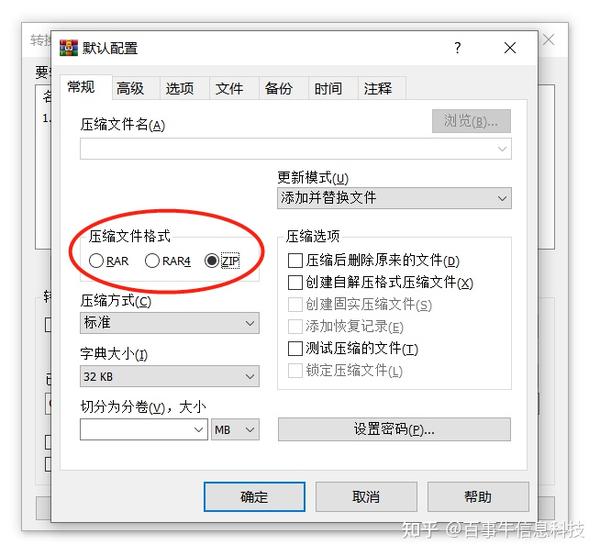Image resolution: width=600 pixels, height=556 pixels.
Task: Toggle 测试压缩的文件 checkbox
Action: (295, 348)
